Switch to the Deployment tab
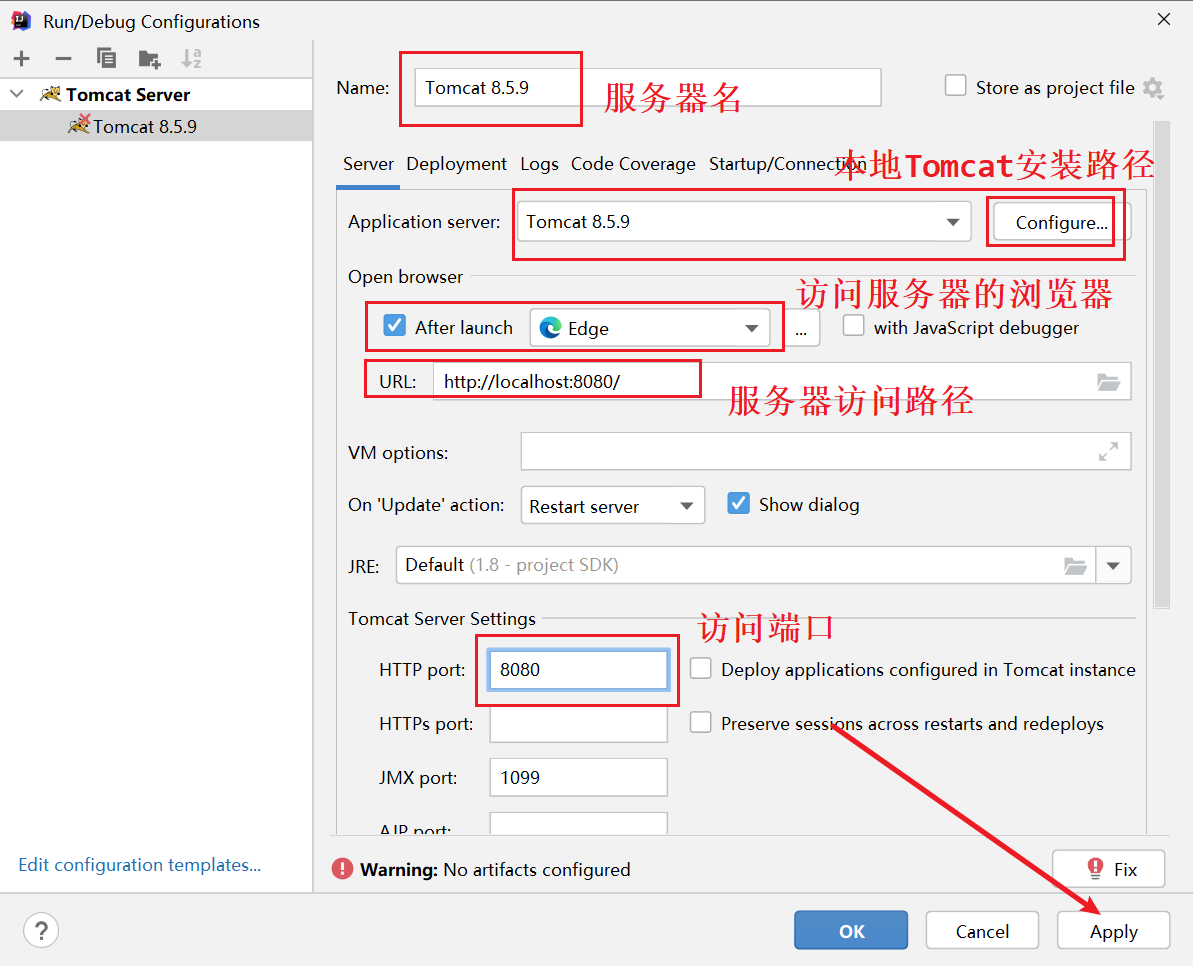The width and height of the screenshot is (1193, 966). (x=457, y=164)
